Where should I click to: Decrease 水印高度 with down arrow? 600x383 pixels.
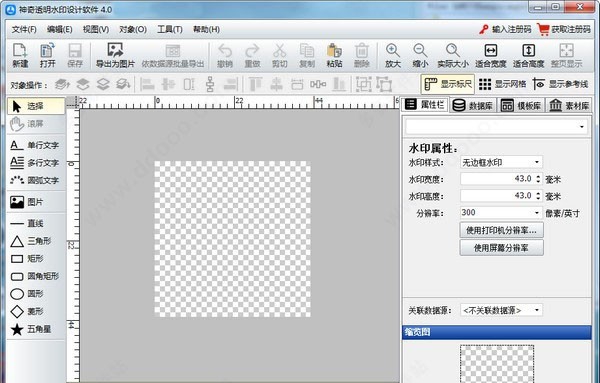(538, 198)
